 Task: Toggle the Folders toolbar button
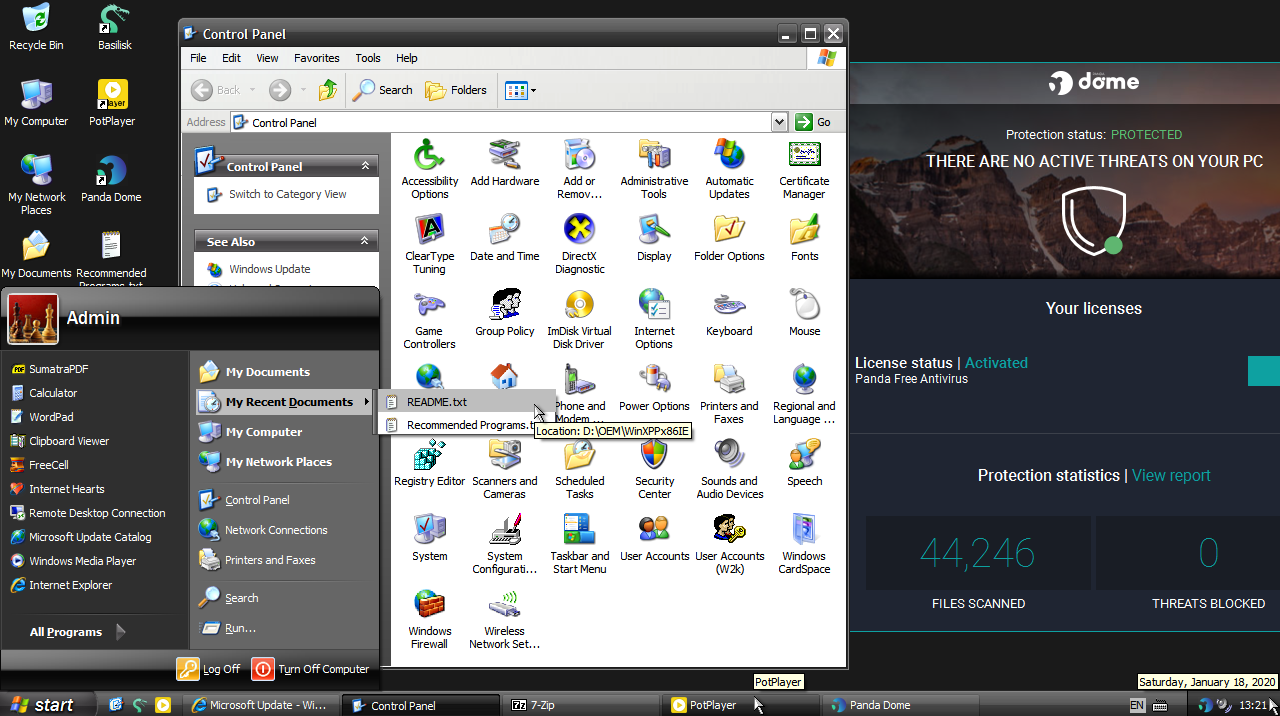click(456, 90)
